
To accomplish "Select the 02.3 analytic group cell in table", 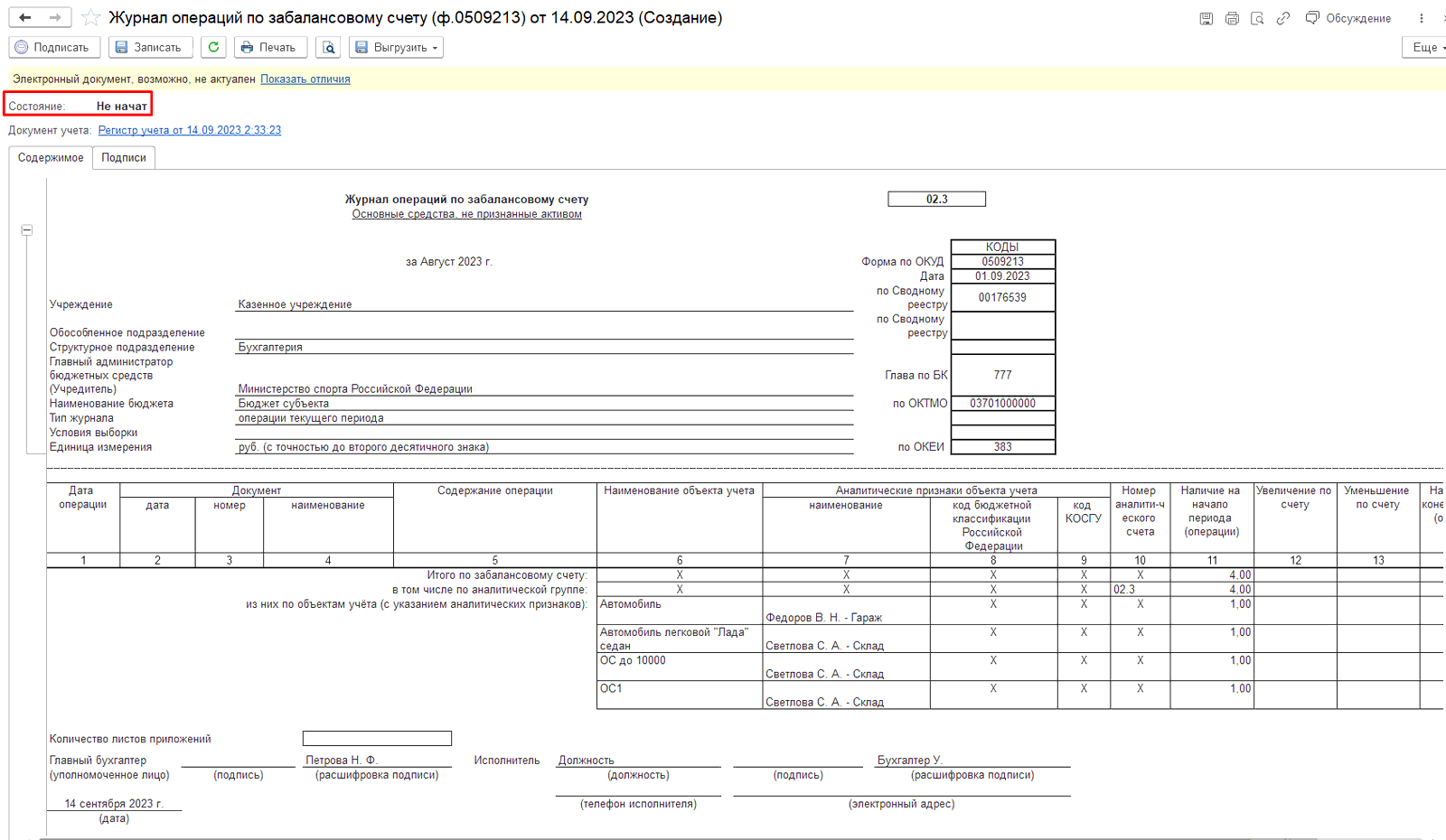I will (x=1140, y=589).
